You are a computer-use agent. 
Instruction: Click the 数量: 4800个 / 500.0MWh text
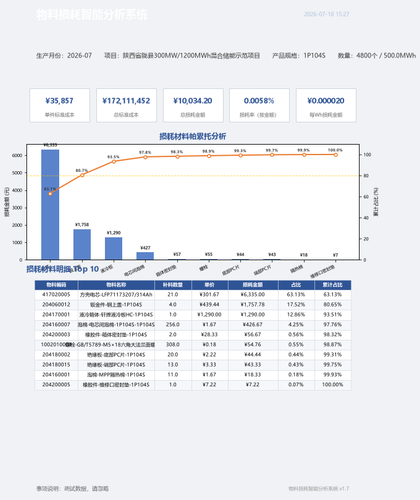[x=377, y=56]
